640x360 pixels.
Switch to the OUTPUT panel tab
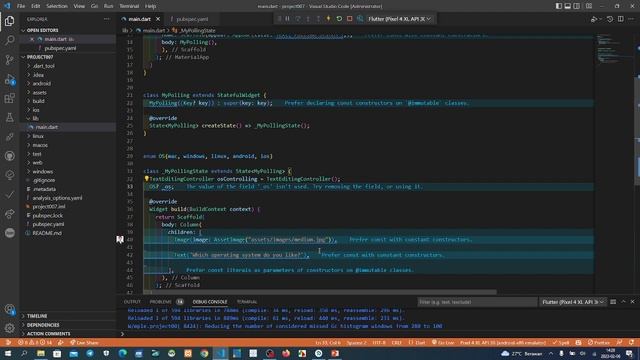coord(132,302)
